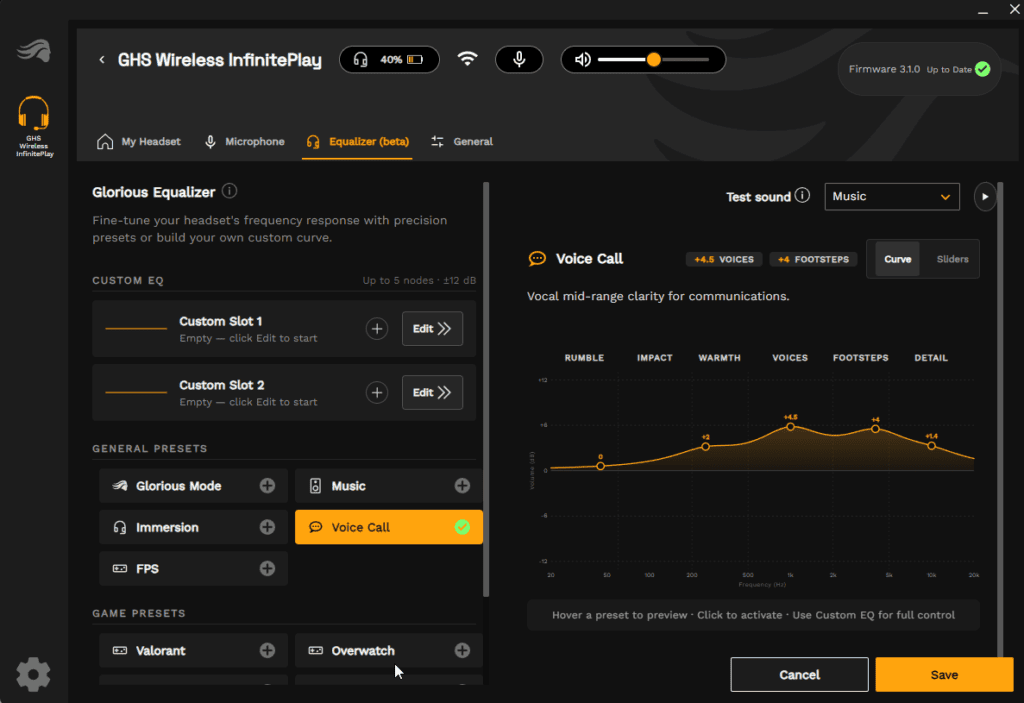Click the FOOTSTEPS band label
The image size is (1024, 703).
[861, 358]
